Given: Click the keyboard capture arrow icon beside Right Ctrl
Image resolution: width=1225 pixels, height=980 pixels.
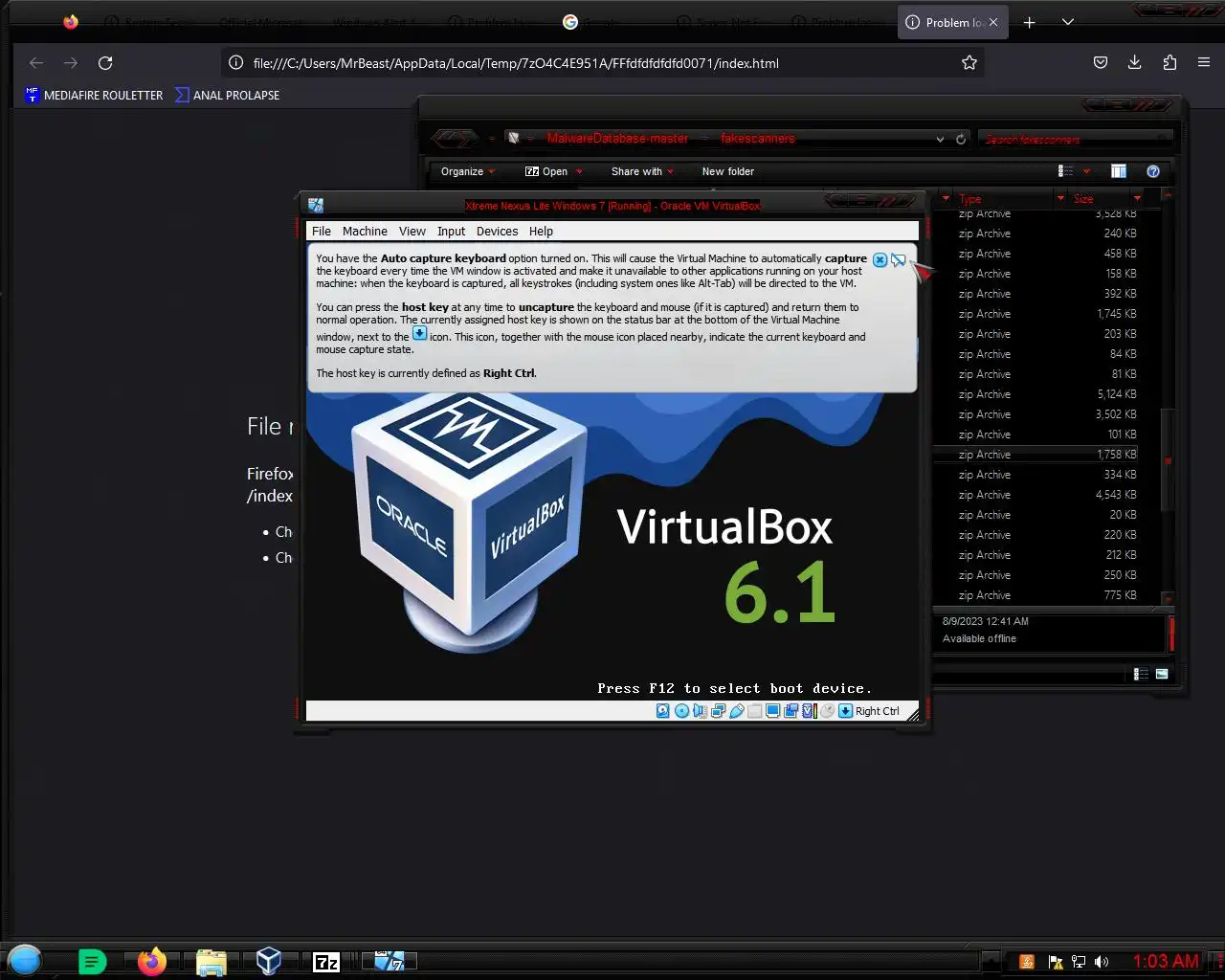Looking at the screenshot, I should pos(845,711).
